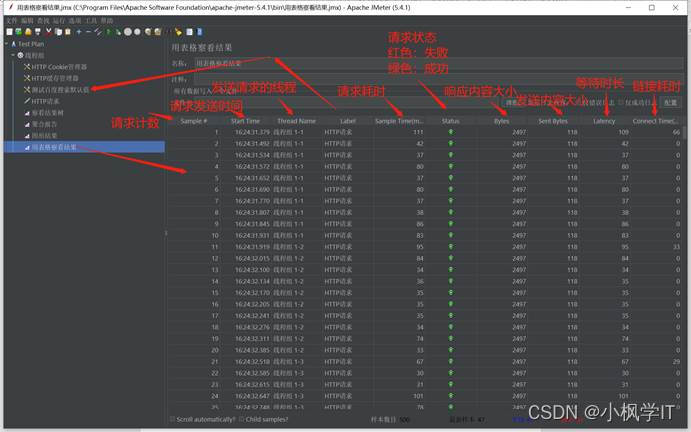Screen dimensions: 691x432
Task: Toggle the Child samples checkbox
Action: click(241, 419)
